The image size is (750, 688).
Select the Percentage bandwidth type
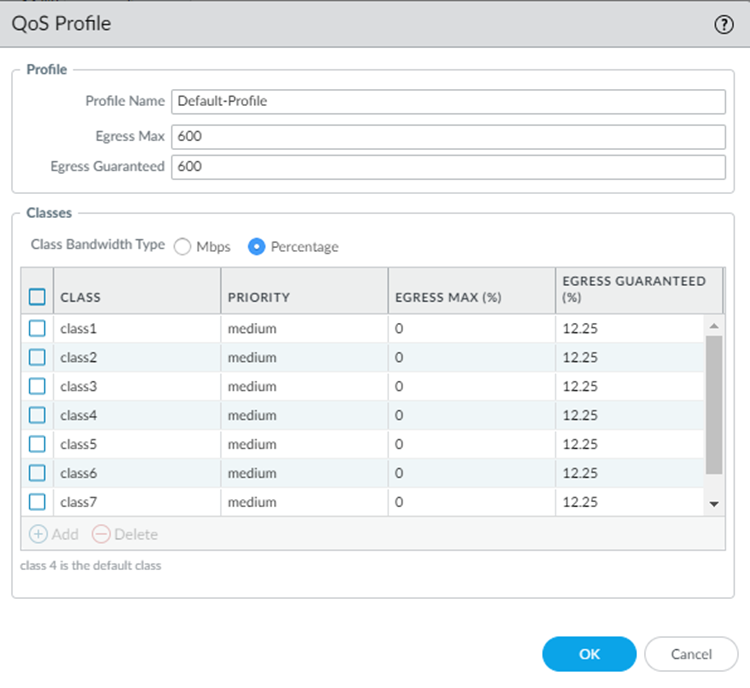(x=256, y=247)
